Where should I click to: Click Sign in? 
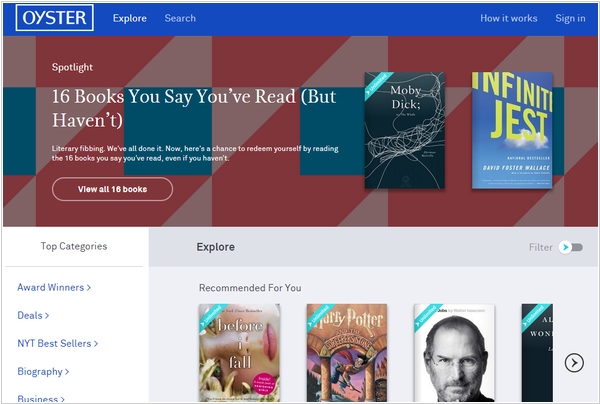click(x=570, y=18)
